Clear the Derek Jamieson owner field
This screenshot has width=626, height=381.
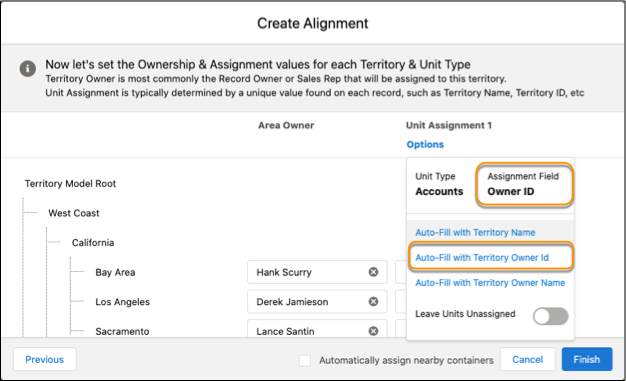(373, 302)
